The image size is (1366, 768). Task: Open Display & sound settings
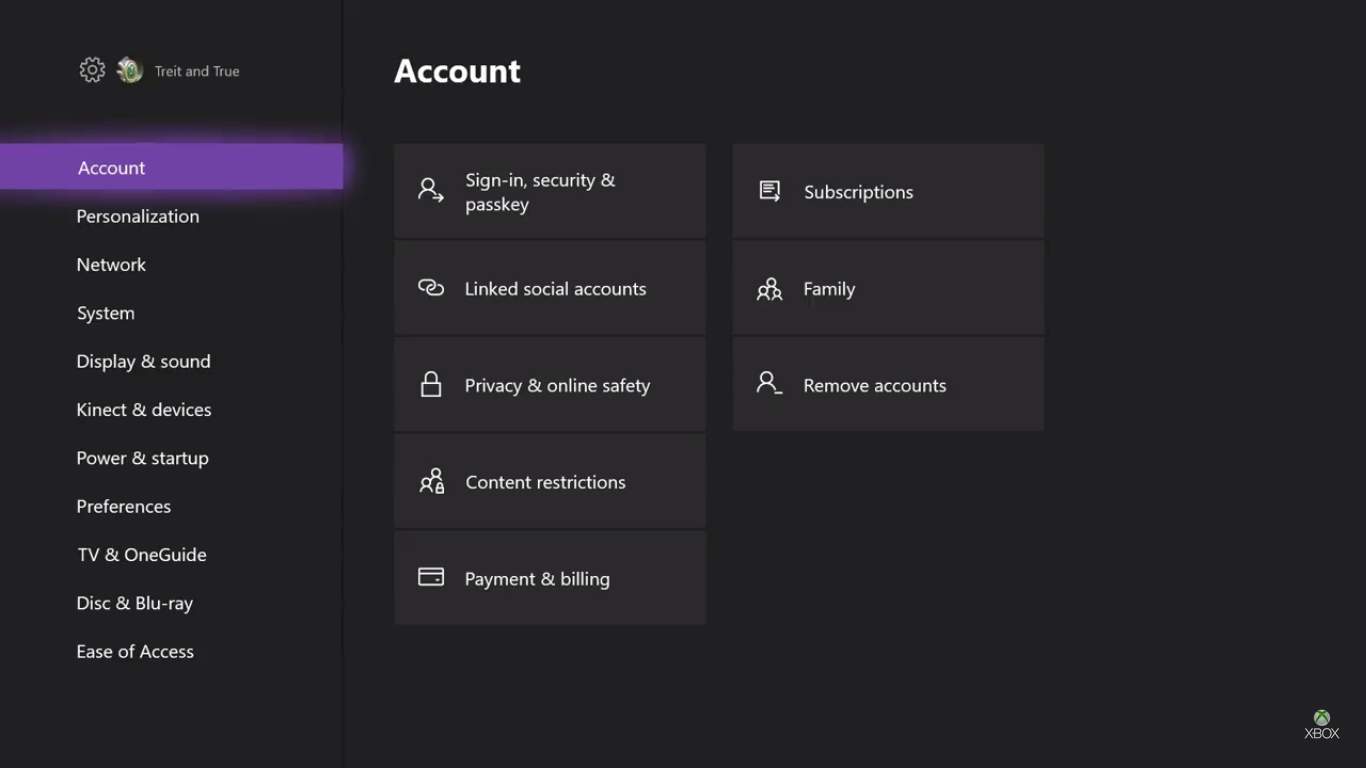point(143,361)
